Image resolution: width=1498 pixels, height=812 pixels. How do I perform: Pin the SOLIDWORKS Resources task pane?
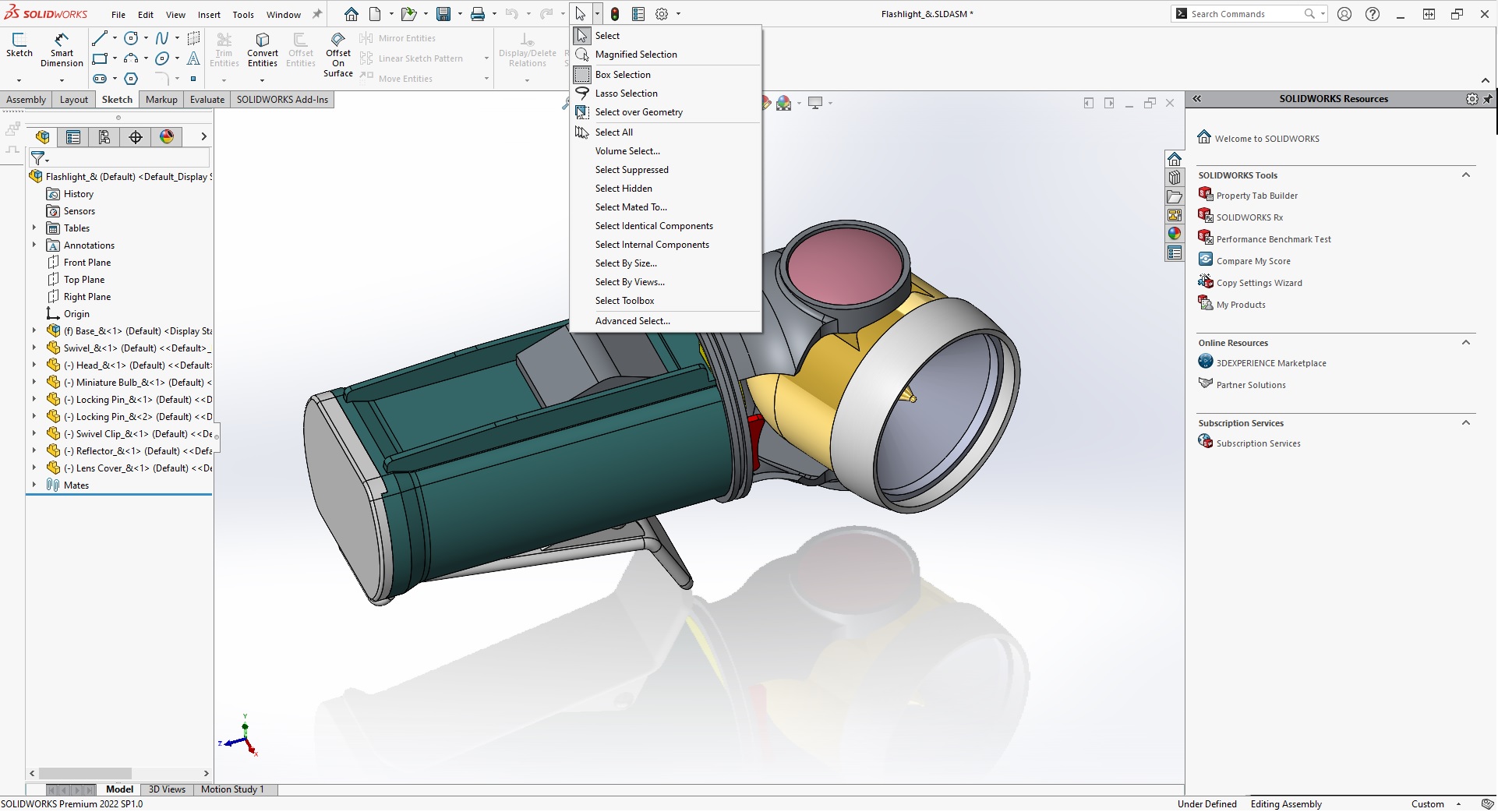click(x=1488, y=99)
